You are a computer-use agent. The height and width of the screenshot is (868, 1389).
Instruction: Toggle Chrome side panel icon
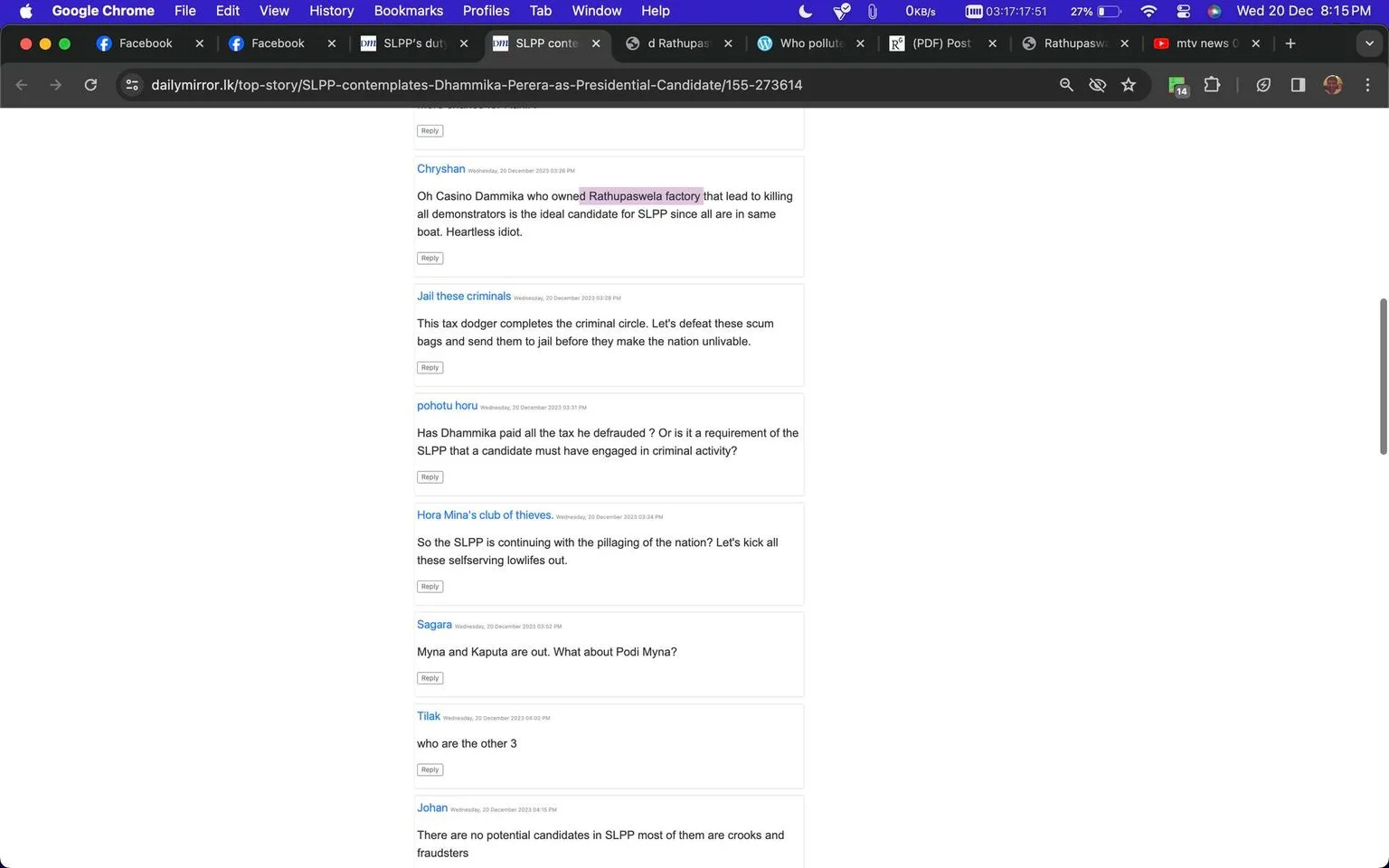[x=1298, y=85]
